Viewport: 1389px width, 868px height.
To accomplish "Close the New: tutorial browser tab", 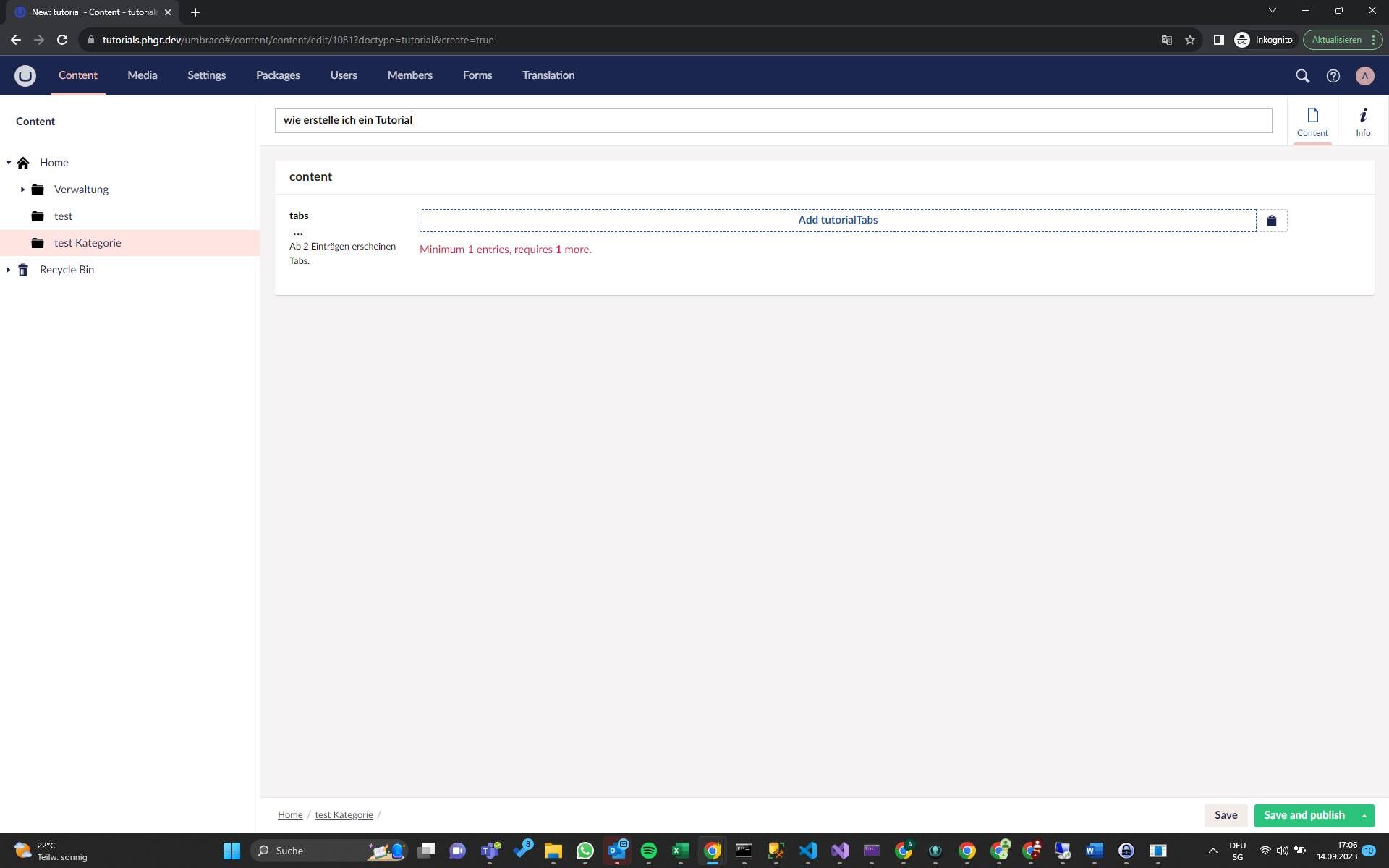I will [x=167, y=12].
